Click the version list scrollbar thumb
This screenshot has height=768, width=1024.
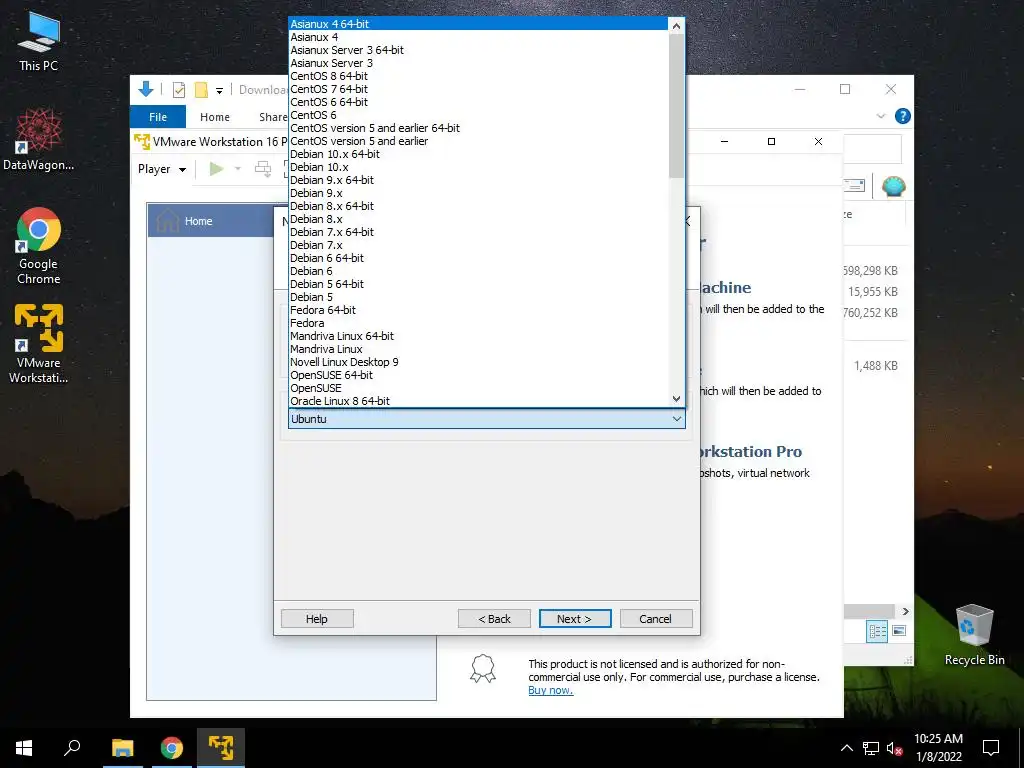[x=677, y=106]
